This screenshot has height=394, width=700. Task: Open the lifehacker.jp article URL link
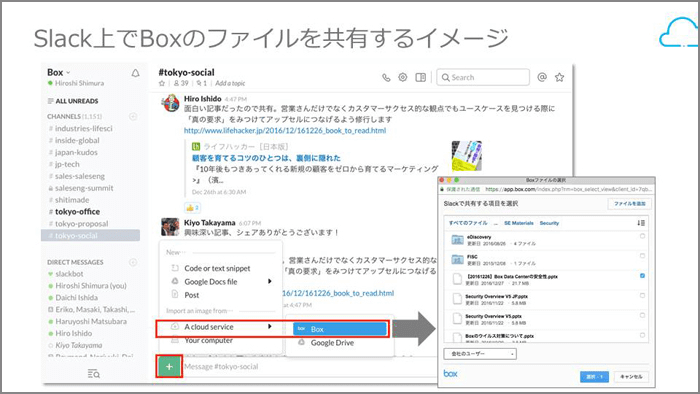pos(285,131)
